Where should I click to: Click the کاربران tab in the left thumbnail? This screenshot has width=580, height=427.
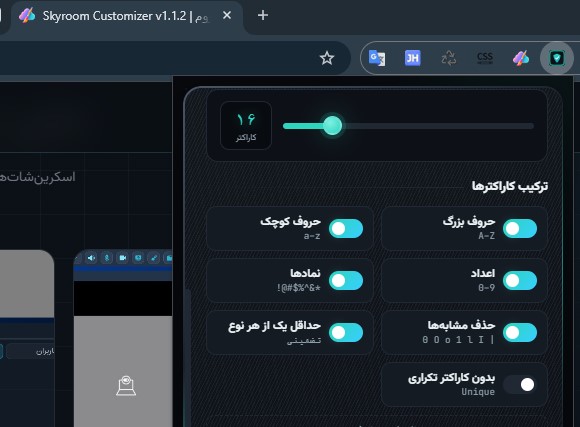coord(30,351)
